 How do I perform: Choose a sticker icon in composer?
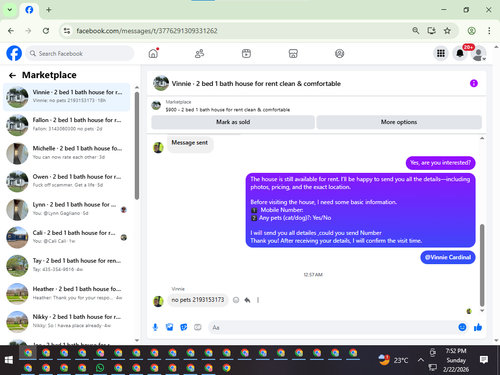[x=184, y=327]
